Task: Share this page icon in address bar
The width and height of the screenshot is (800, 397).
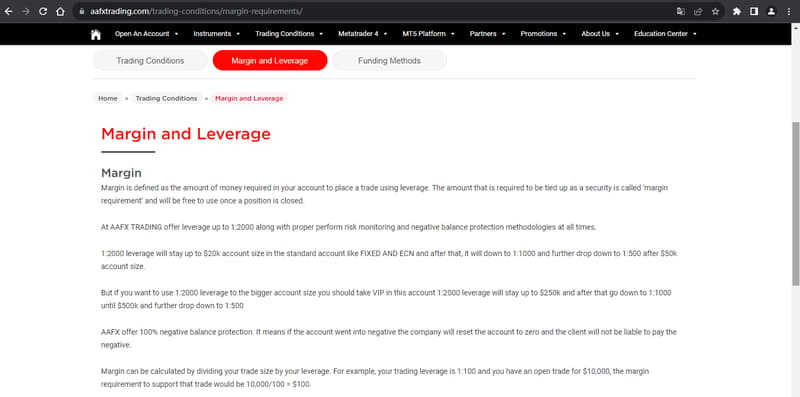Action: tap(698, 11)
